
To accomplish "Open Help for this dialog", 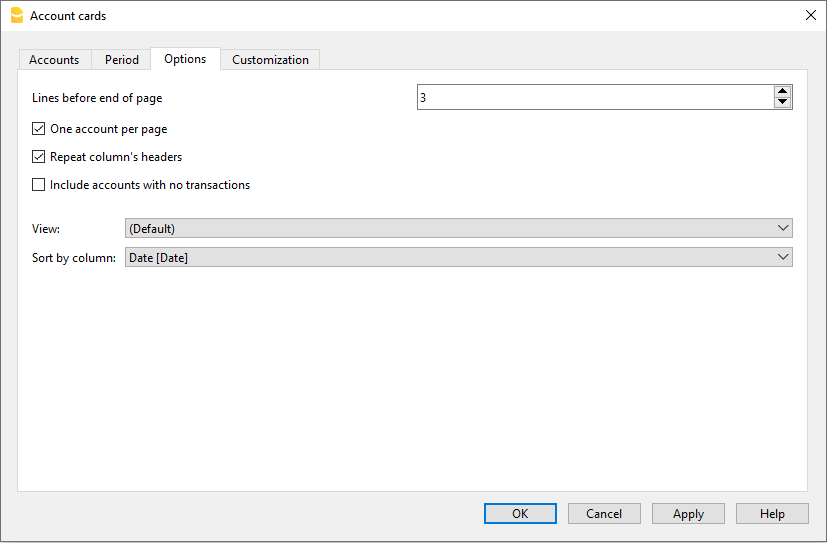I will pos(772,513).
